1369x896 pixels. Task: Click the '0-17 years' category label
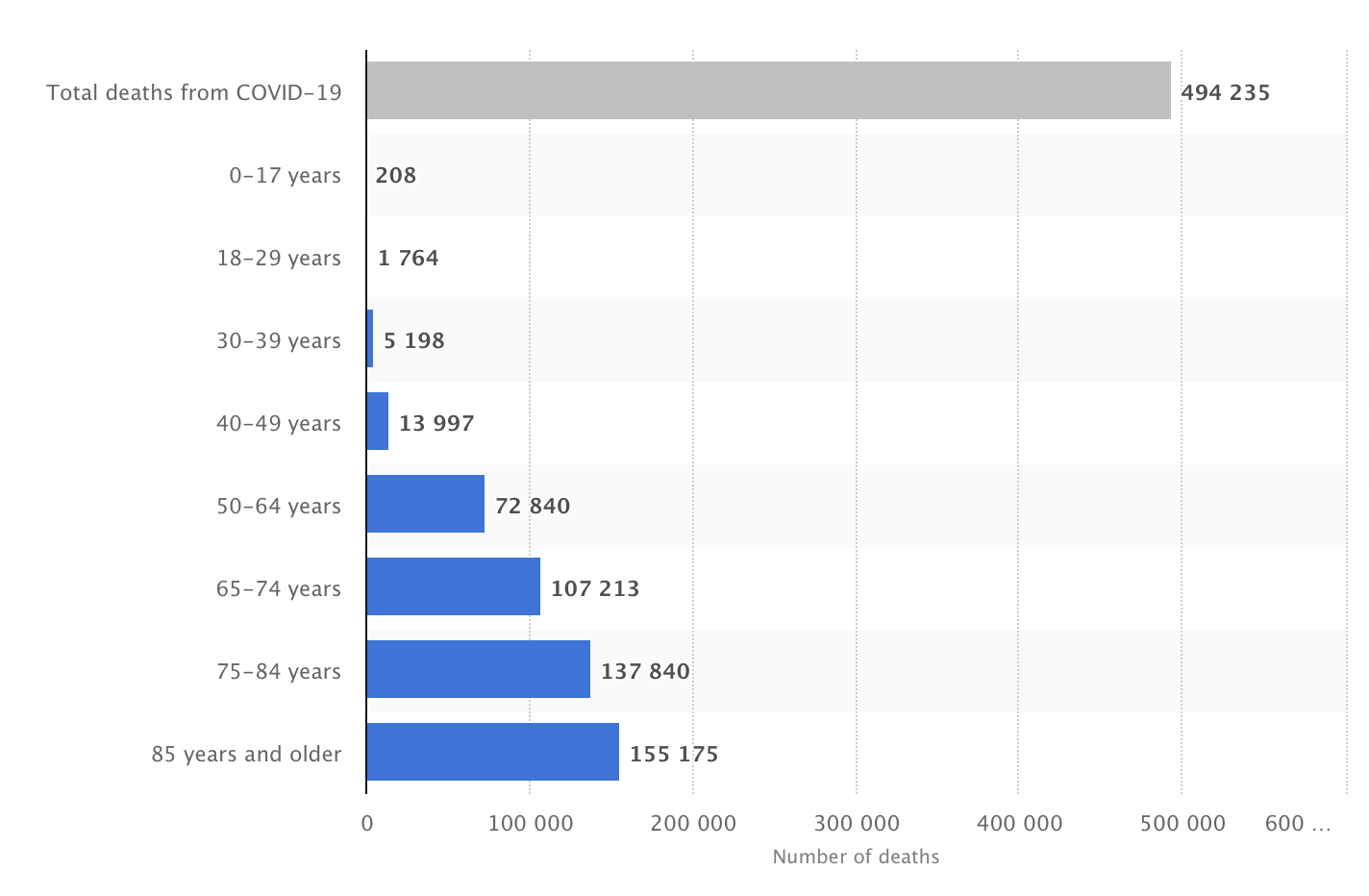click(x=286, y=176)
